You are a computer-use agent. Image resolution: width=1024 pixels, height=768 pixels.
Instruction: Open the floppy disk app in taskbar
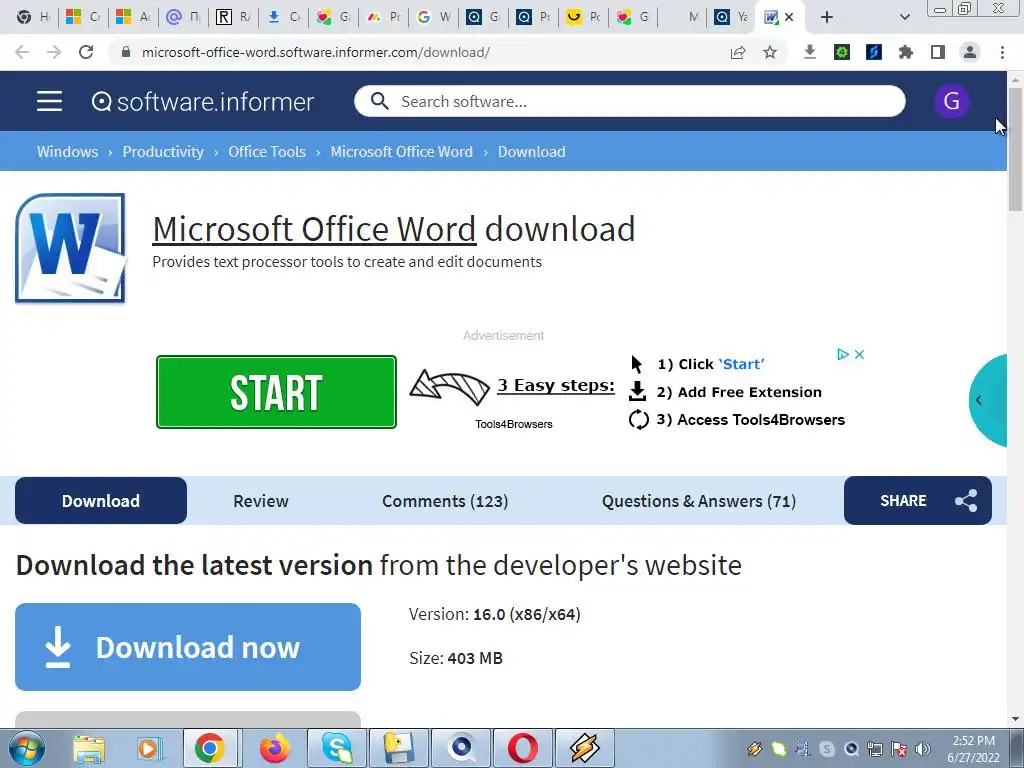tap(398, 748)
